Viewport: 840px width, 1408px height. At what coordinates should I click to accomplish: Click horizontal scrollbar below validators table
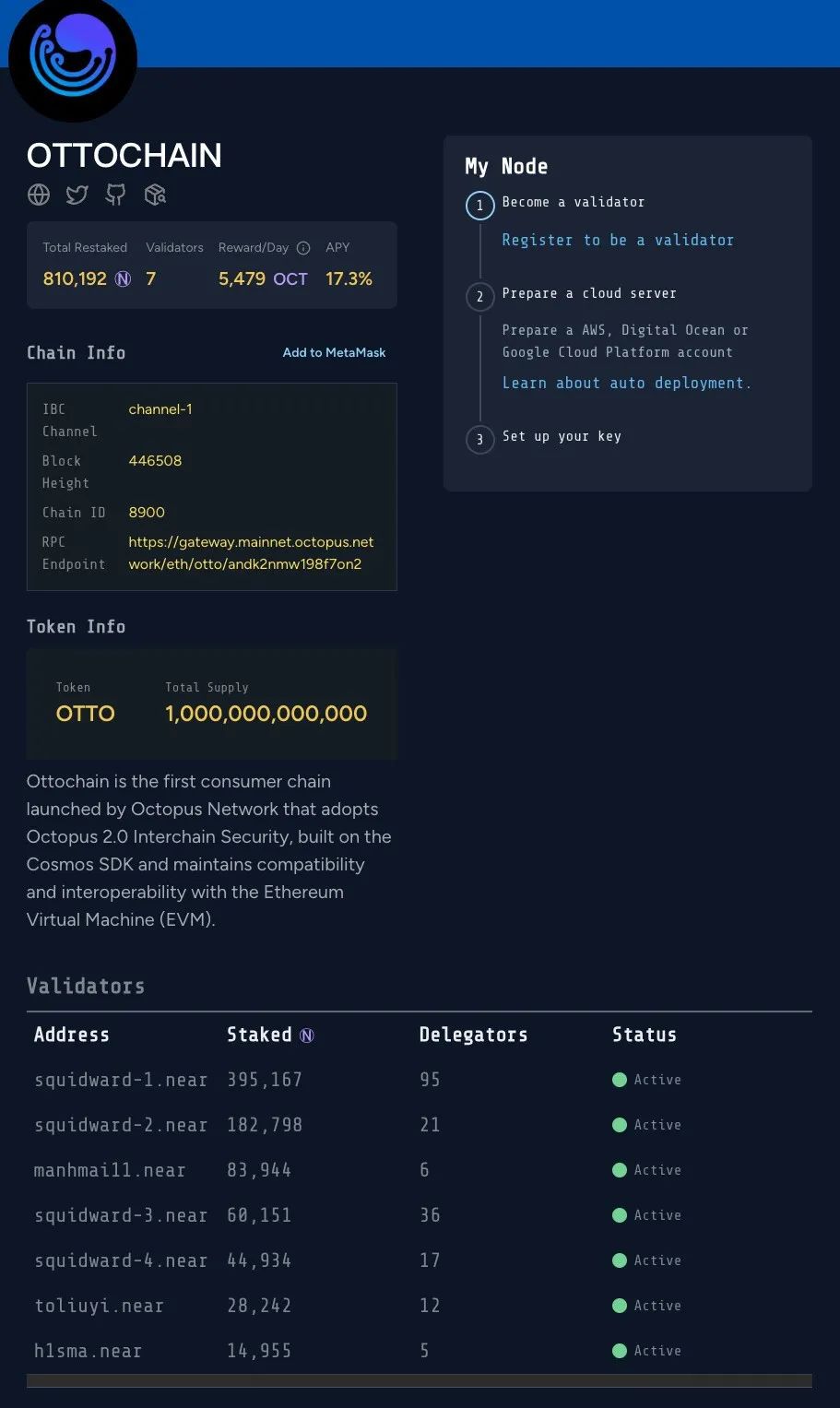coord(420,1380)
